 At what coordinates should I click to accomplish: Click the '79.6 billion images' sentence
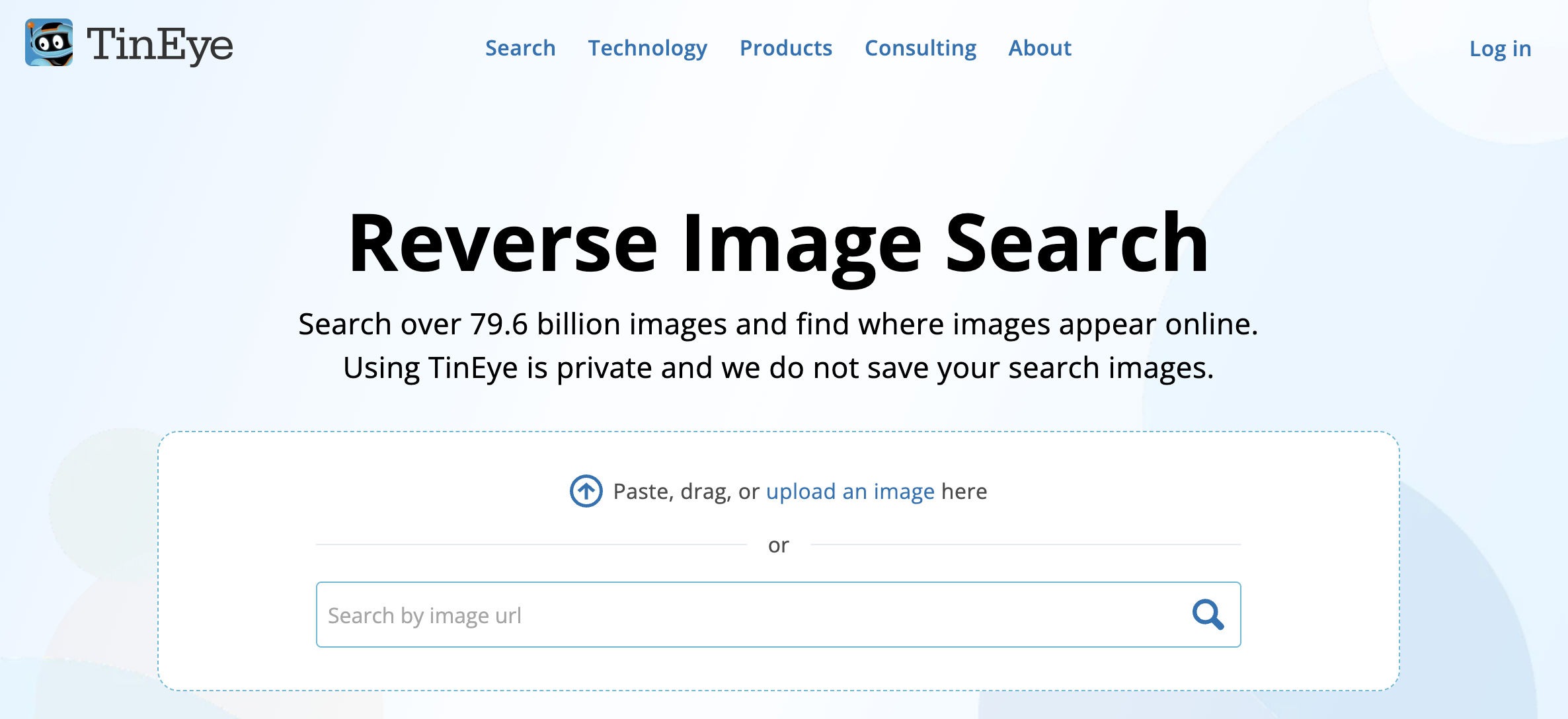pyautogui.click(x=778, y=324)
